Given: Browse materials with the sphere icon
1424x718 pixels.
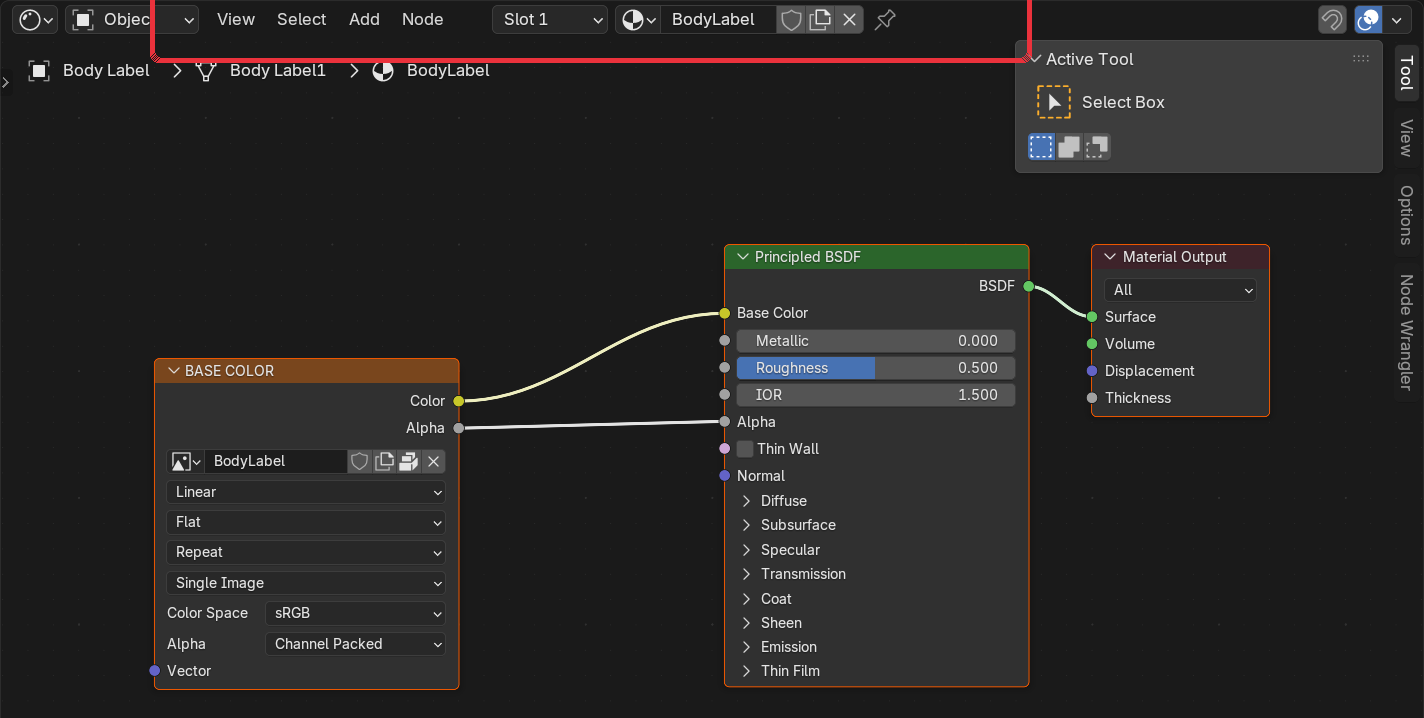Looking at the screenshot, I should (638, 19).
